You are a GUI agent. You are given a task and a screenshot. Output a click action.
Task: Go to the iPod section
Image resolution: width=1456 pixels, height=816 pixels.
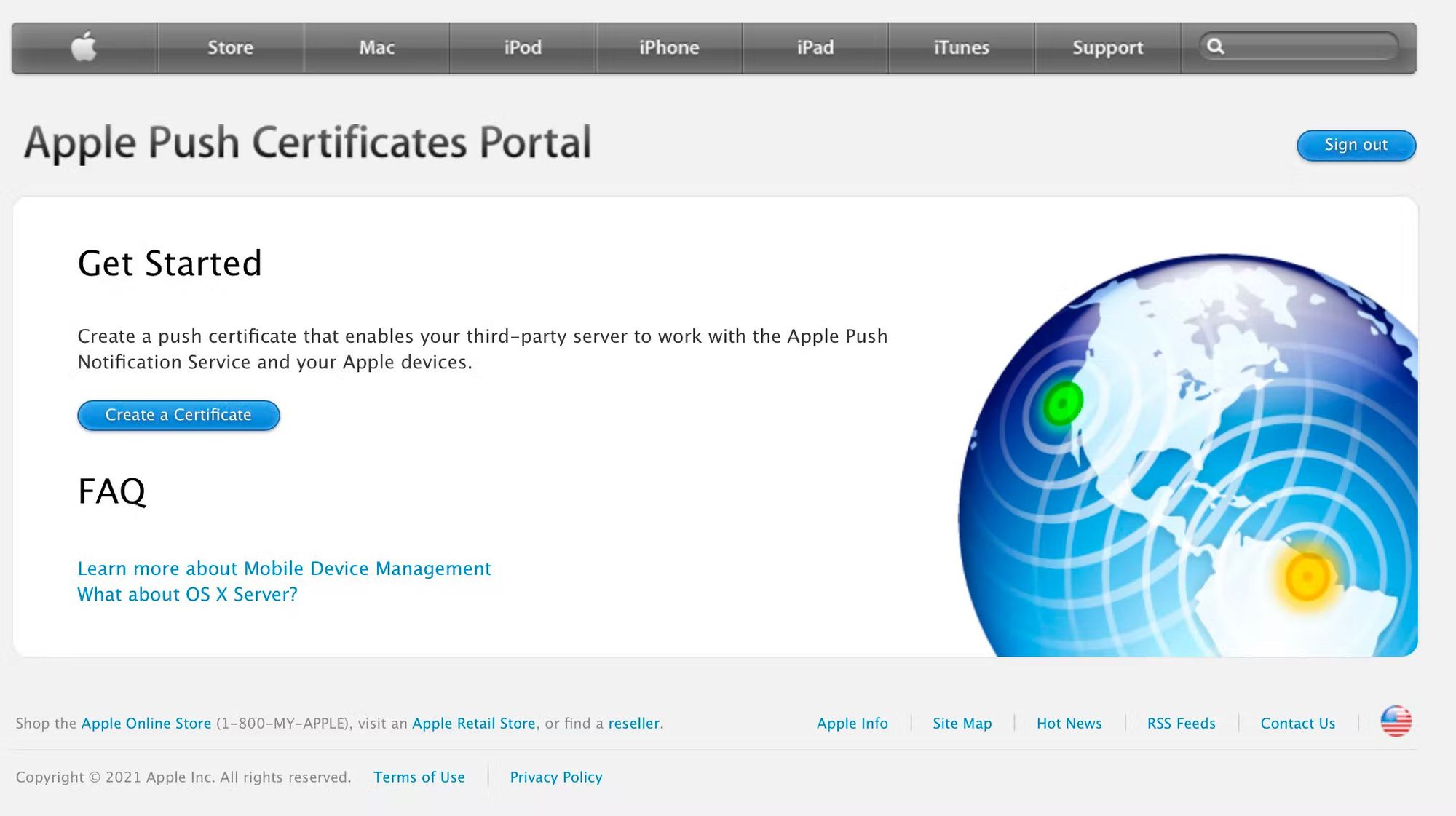click(523, 47)
